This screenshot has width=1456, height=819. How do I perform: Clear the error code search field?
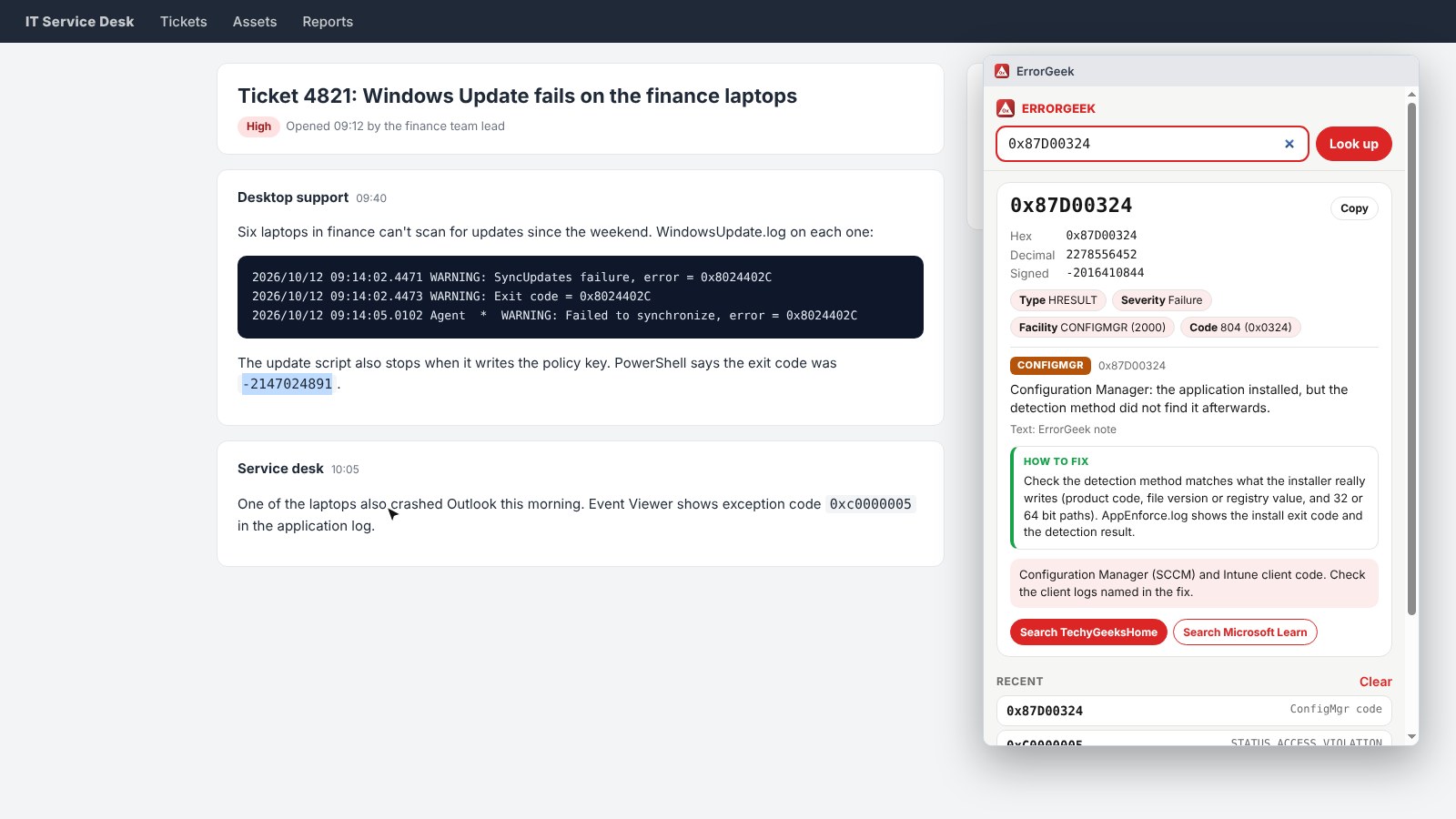tap(1289, 144)
